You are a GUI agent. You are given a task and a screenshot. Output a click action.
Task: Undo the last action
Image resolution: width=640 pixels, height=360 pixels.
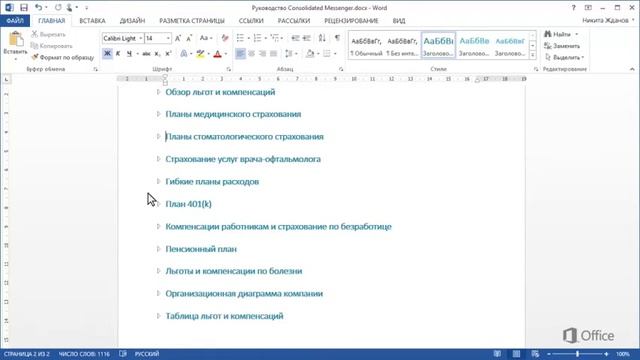tap(38, 7)
